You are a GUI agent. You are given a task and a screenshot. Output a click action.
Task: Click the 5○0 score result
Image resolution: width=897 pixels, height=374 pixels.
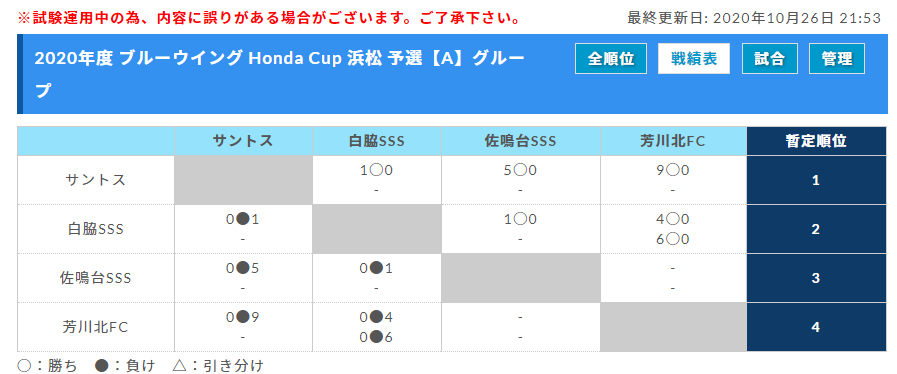[x=520, y=170]
